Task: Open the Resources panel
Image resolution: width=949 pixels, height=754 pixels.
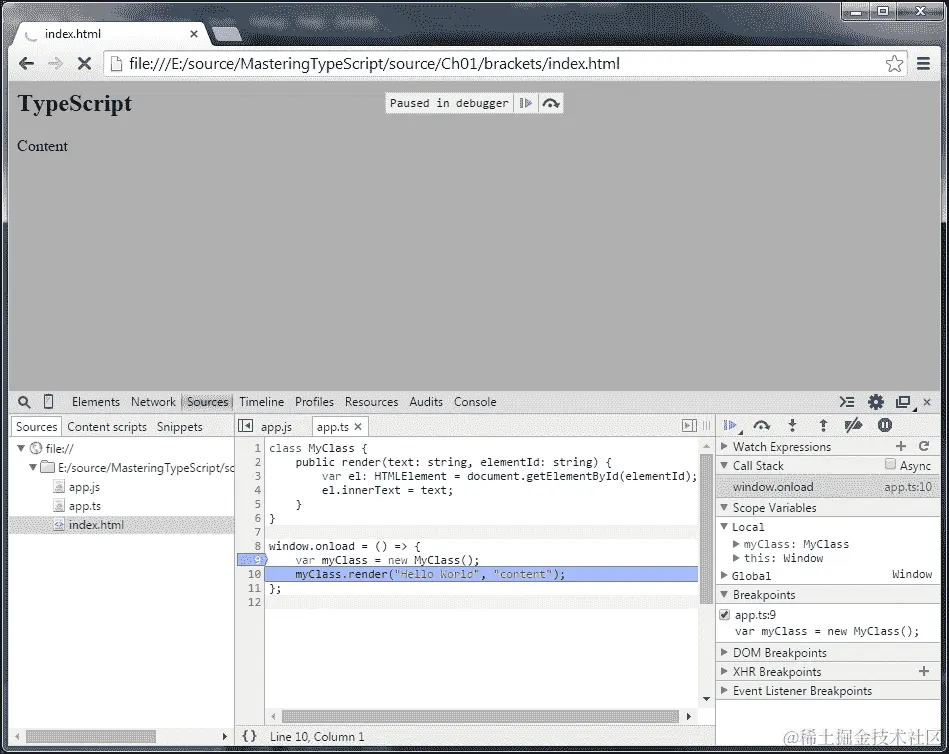Action: [372, 402]
